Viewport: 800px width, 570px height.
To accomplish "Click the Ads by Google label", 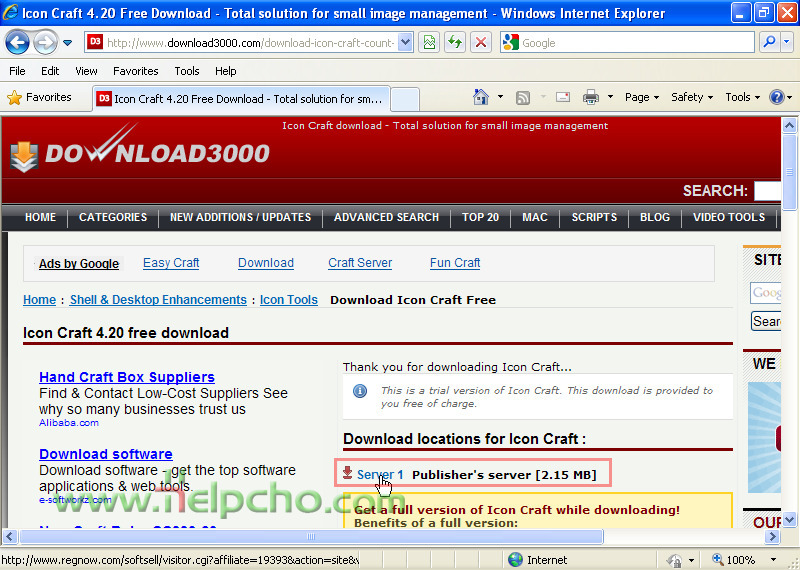I will tap(79, 264).
